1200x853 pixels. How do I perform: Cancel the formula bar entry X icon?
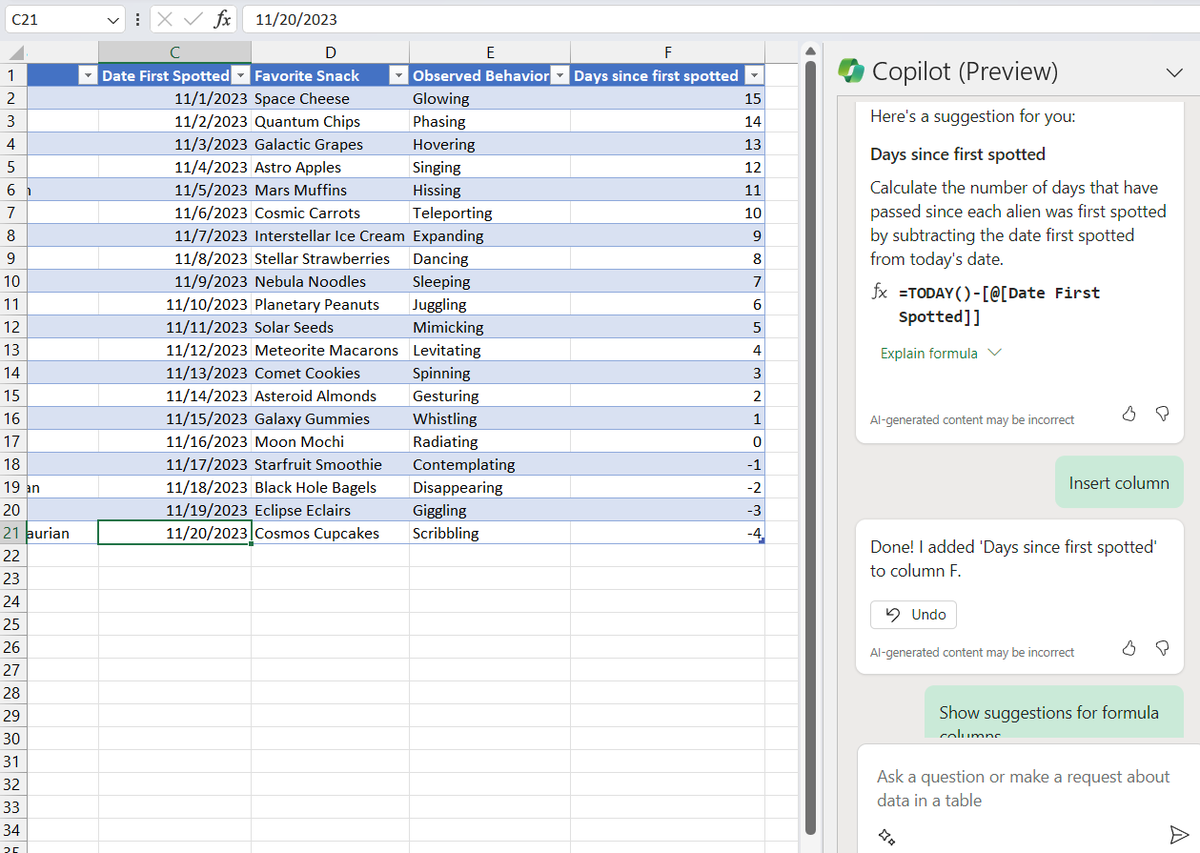167,19
